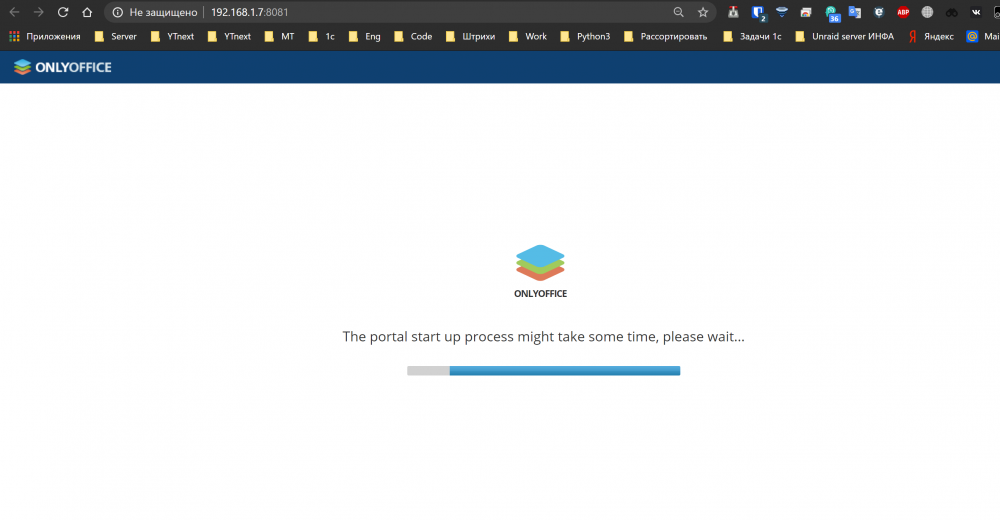Click the center ONLYOFFICE stacked-layers logo

540,271
